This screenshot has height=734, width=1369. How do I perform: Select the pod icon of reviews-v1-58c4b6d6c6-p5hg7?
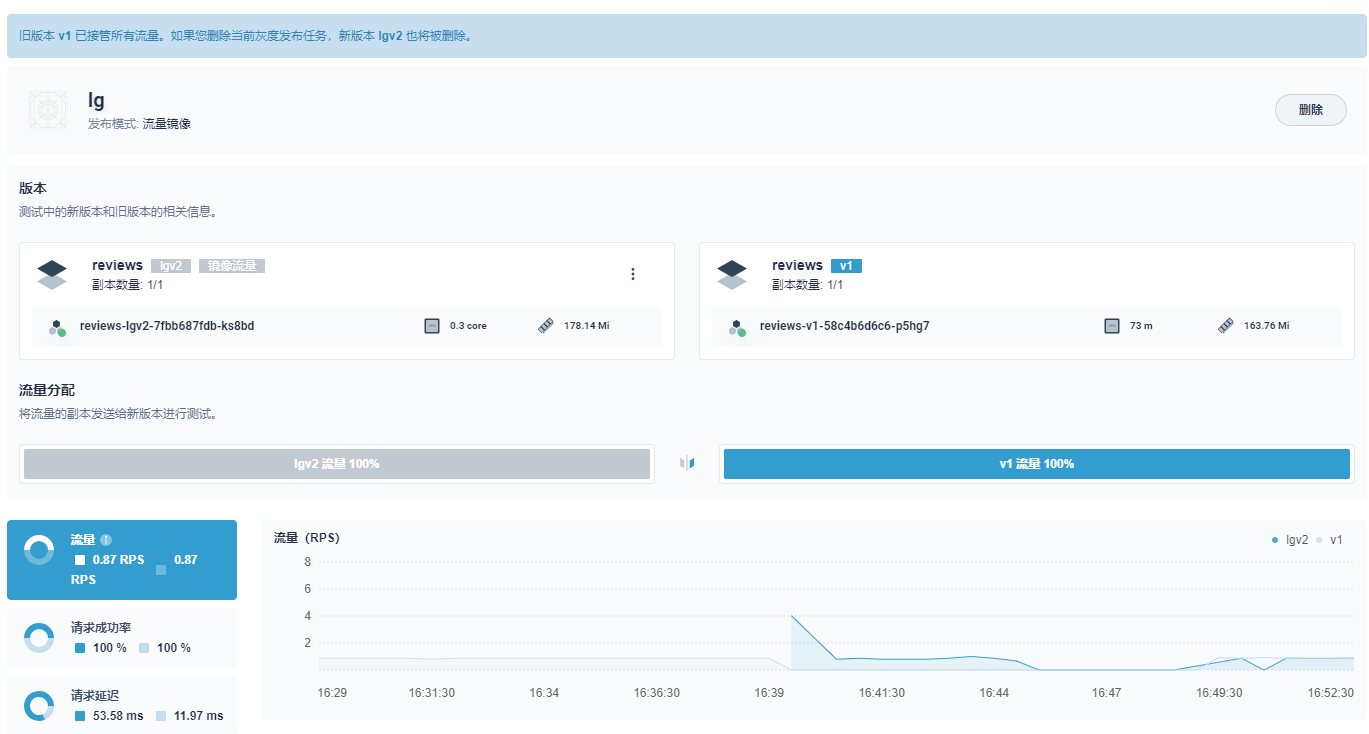[x=737, y=327]
